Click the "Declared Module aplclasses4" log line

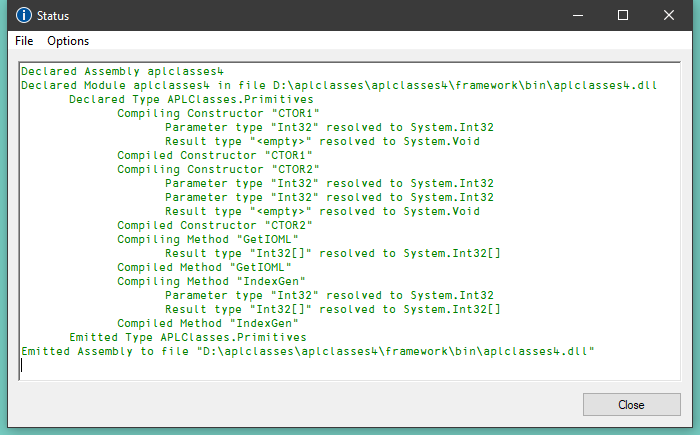coord(338,86)
